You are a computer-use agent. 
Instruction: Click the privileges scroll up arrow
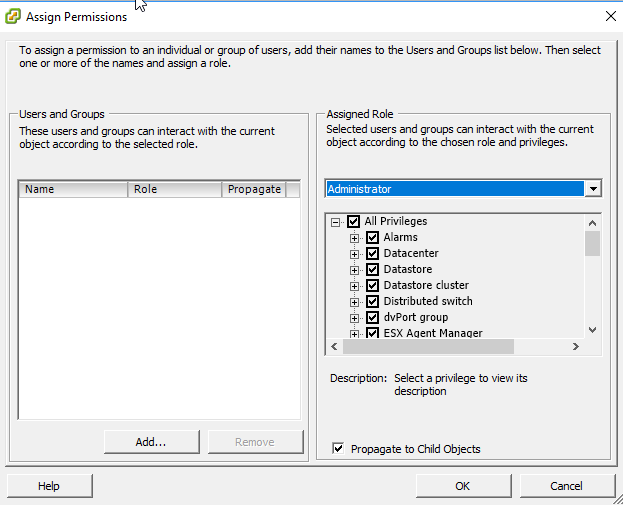coord(592,223)
